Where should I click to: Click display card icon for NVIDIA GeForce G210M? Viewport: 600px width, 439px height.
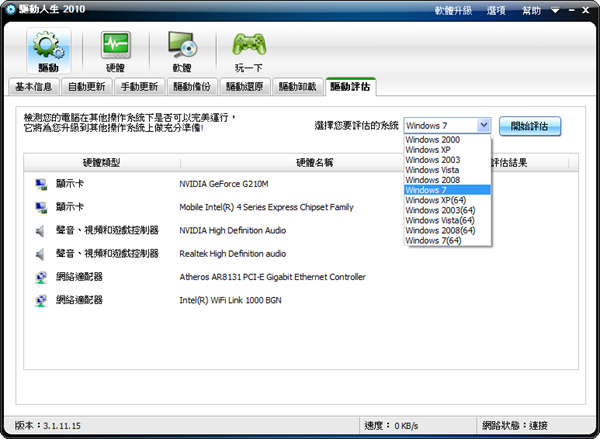(x=41, y=184)
